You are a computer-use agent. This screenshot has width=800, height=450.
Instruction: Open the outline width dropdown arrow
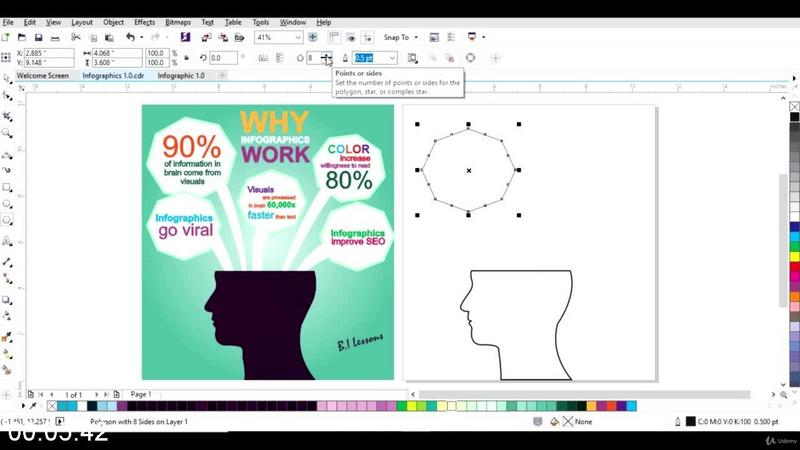pyautogui.click(x=392, y=58)
